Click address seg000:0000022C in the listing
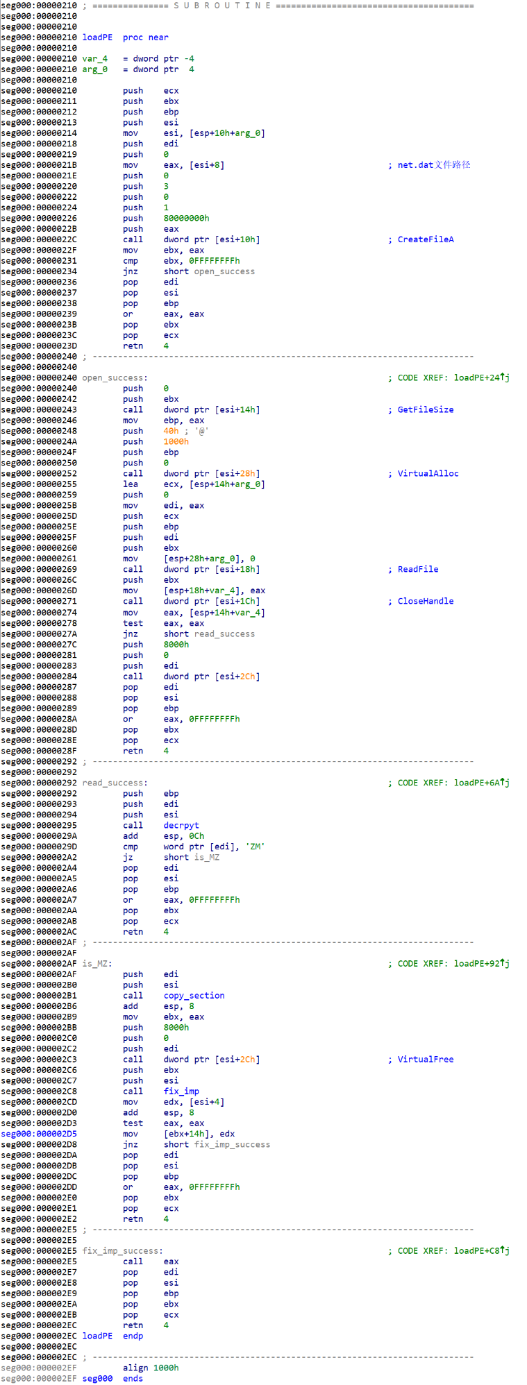Image resolution: width=527 pixels, height=1385 pixels. pyautogui.click(x=39, y=240)
